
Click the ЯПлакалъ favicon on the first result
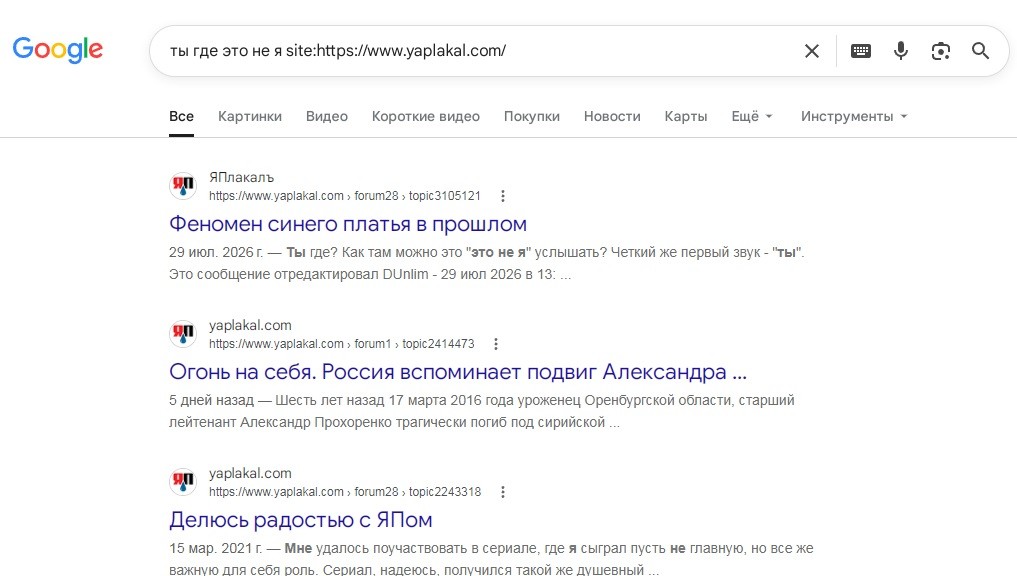183,186
